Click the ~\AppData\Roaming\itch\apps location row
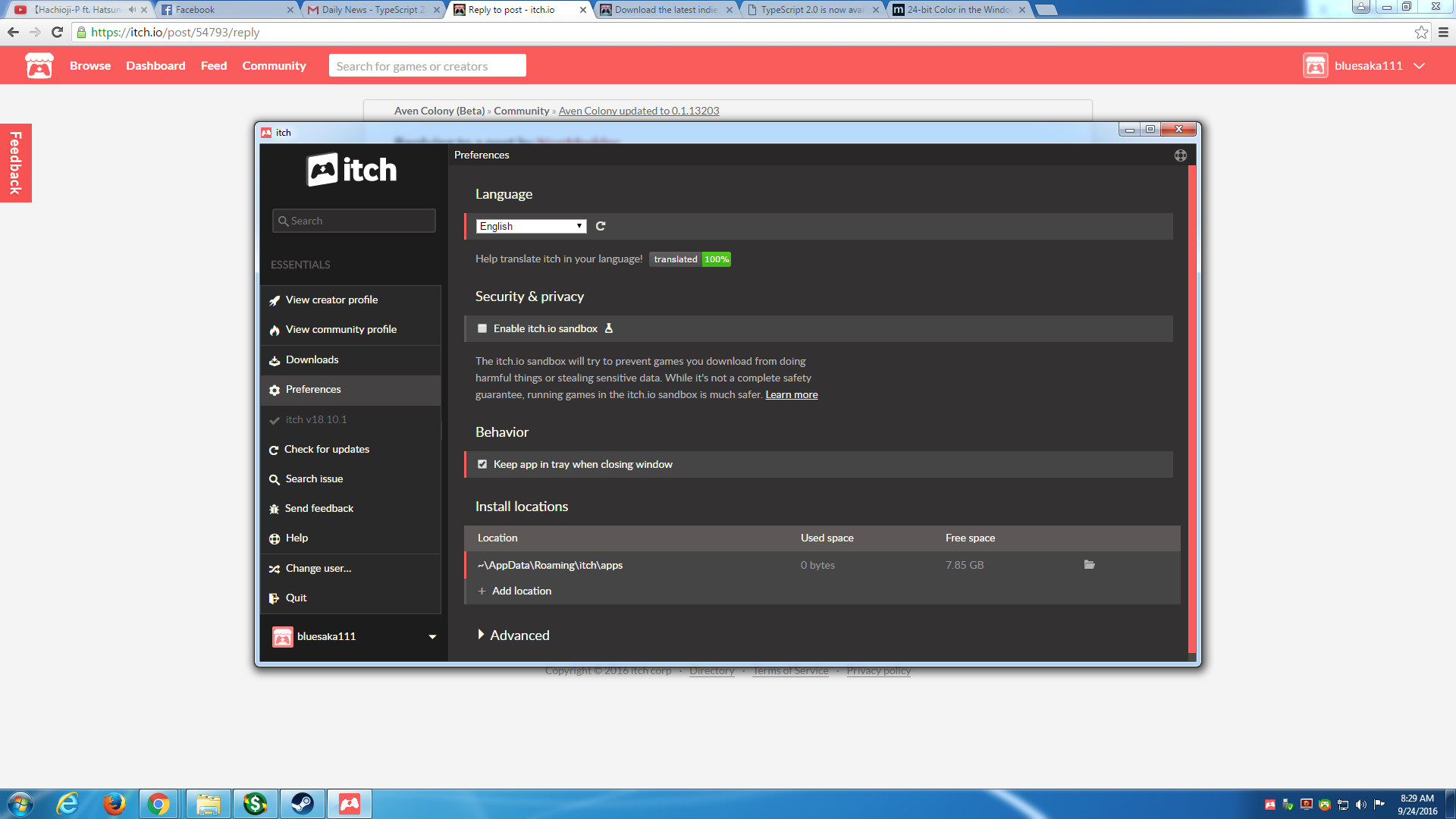Viewport: 1456px width, 819px height. 822,565
